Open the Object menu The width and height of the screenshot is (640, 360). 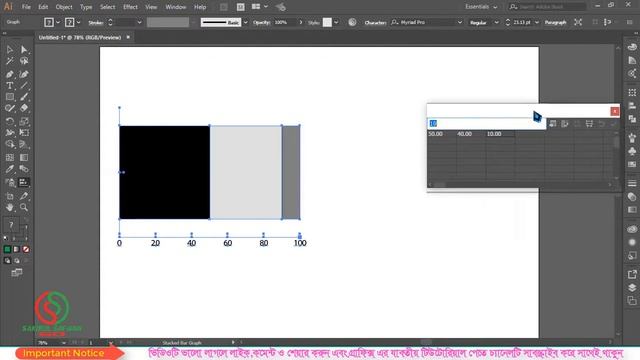pyautogui.click(x=64, y=7)
